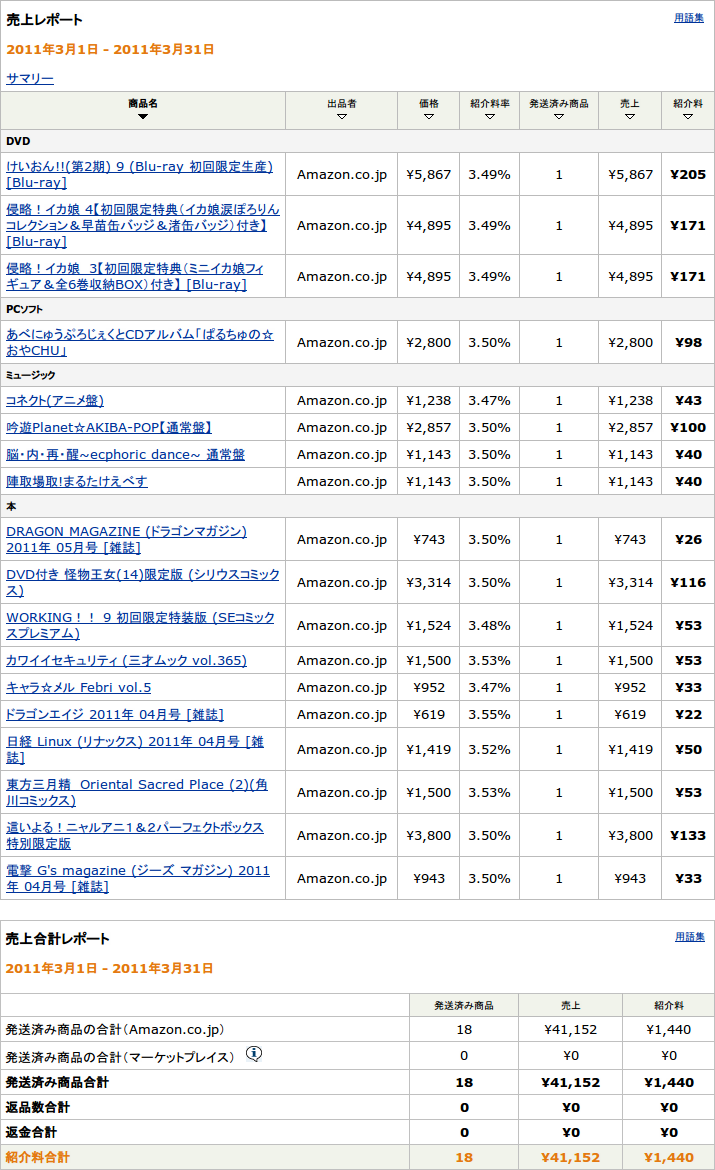This screenshot has height=1170, width=715.
Task: Open 陣取場取!まるたけえべす product link
Action: [77, 481]
